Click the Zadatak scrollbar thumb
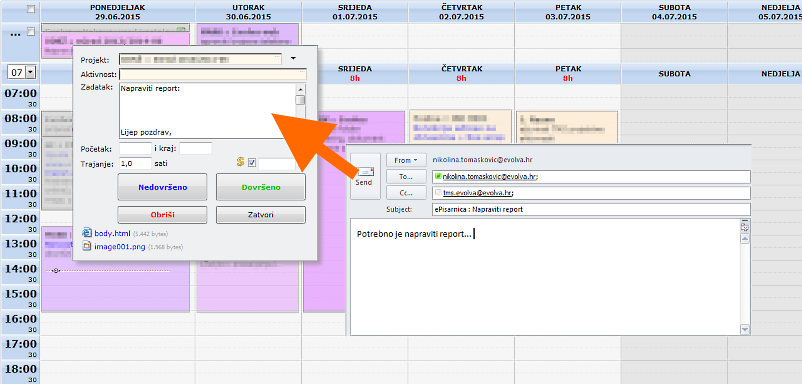This screenshot has width=802, height=384. (301, 100)
